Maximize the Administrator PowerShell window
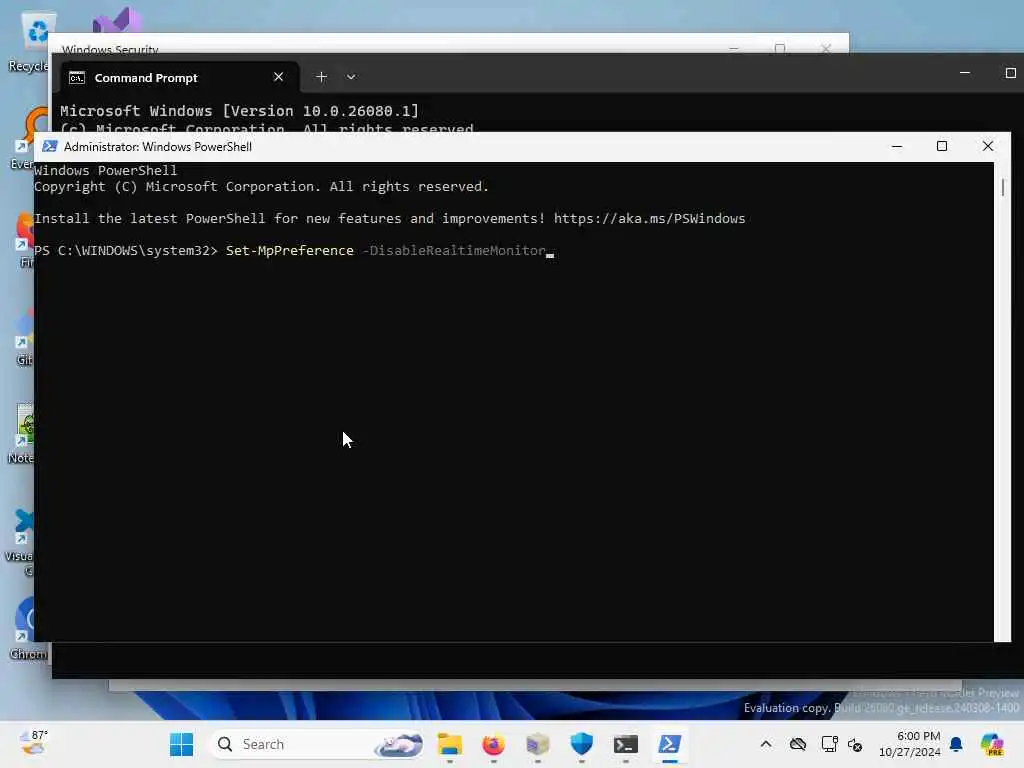The width and height of the screenshot is (1024, 768). pos(942,146)
